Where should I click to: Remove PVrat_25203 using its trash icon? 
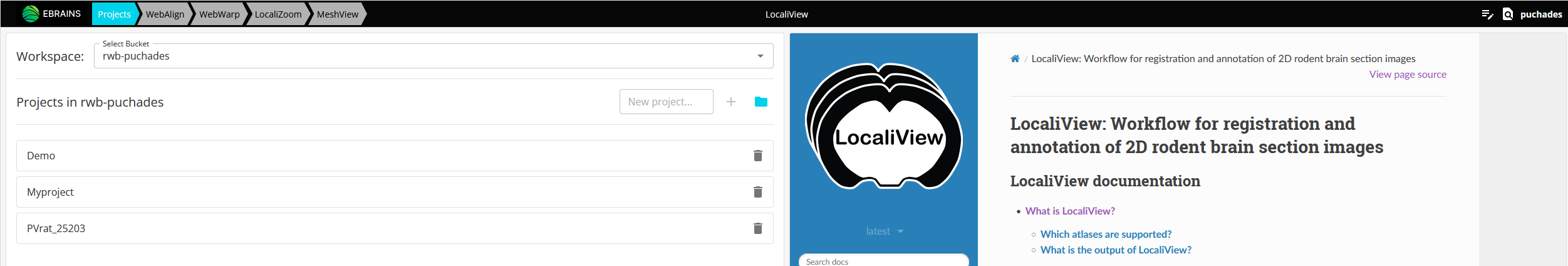[757, 228]
